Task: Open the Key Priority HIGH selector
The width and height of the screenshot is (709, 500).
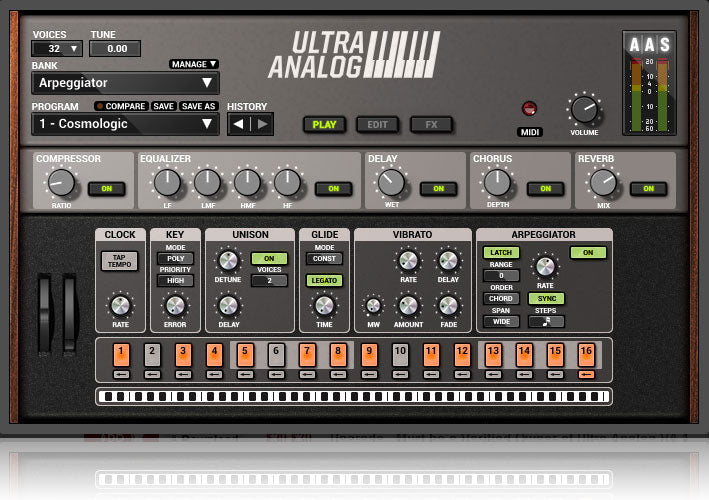Action: point(175,281)
